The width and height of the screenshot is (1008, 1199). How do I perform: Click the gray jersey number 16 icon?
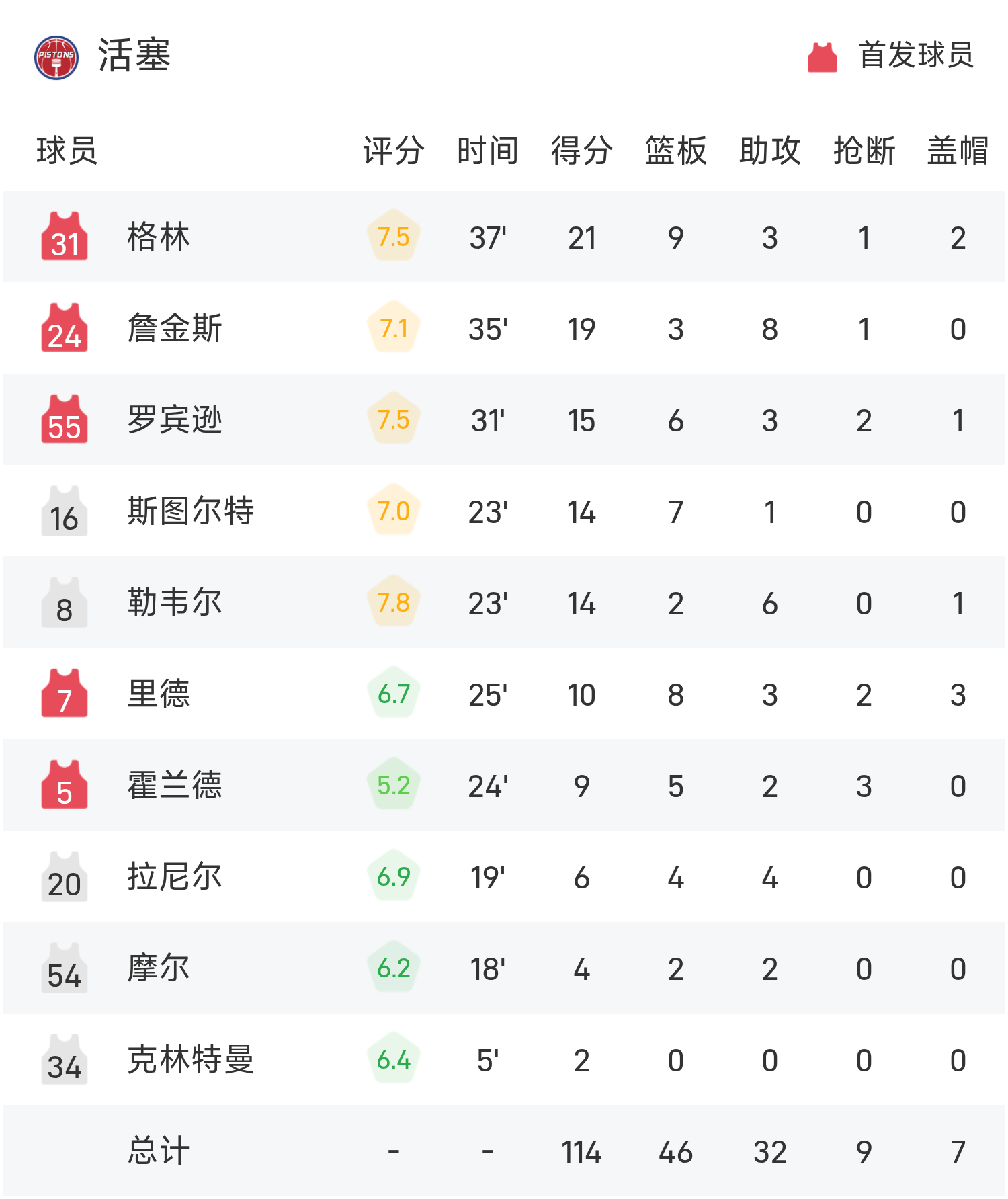click(65, 511)
